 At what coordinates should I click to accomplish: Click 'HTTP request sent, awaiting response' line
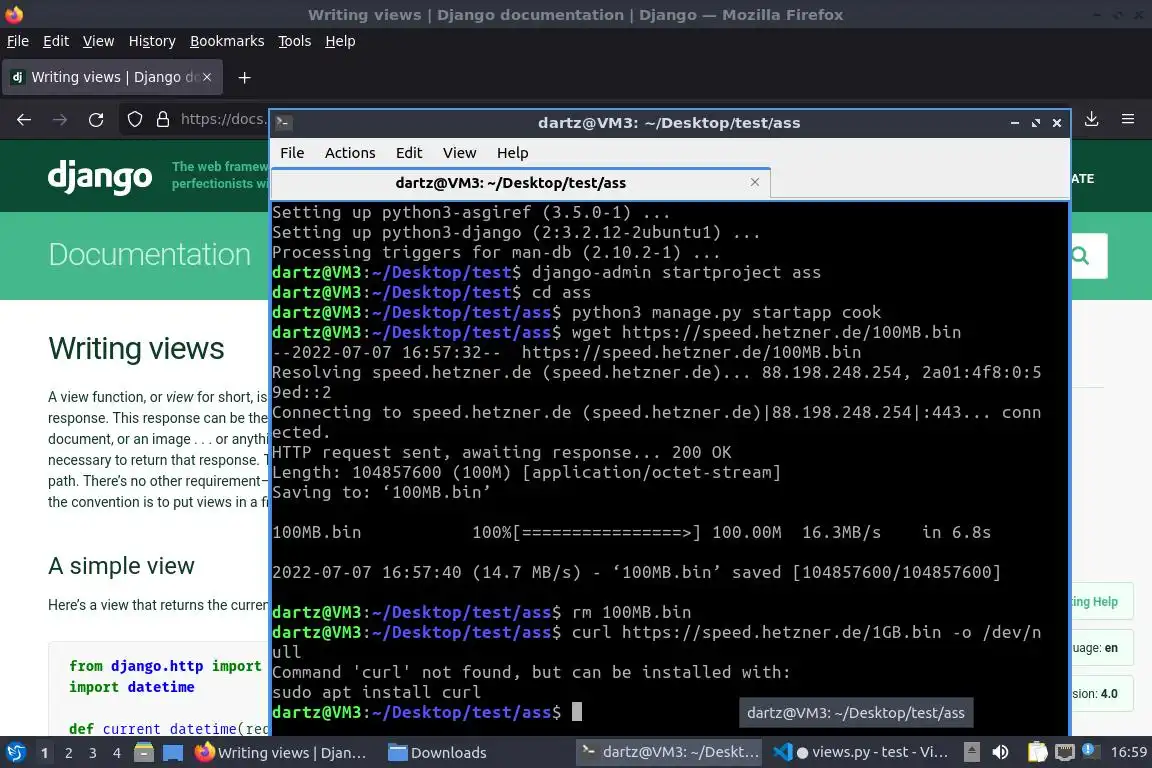[x=502, y=453]
